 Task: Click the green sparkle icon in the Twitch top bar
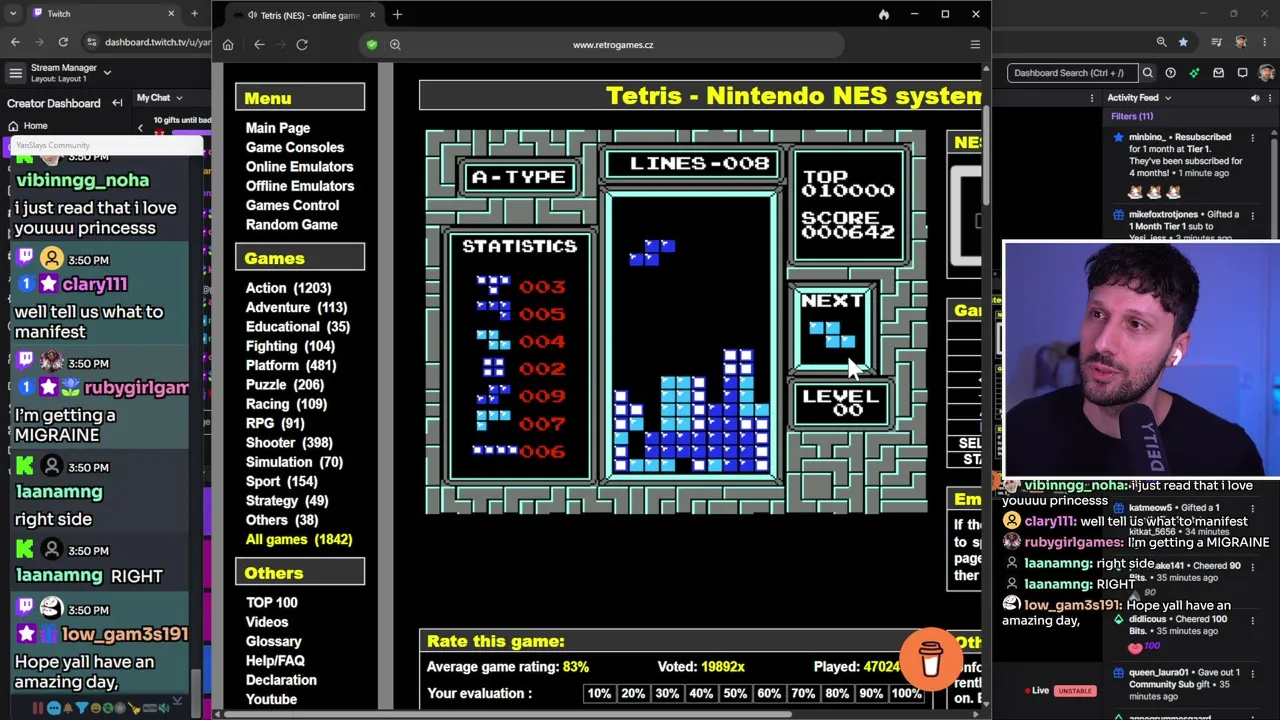point(1194,72)
